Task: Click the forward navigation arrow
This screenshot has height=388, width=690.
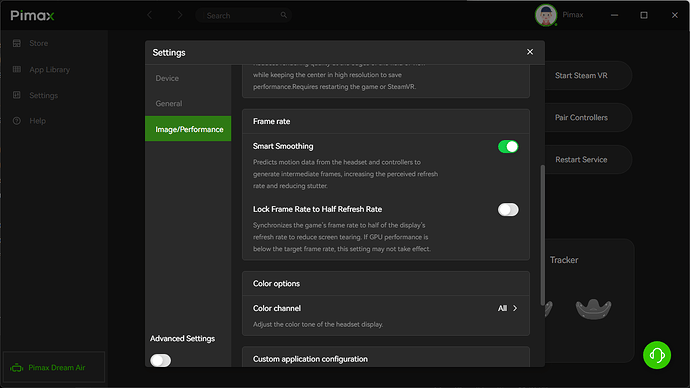Action: click(180, 15)
